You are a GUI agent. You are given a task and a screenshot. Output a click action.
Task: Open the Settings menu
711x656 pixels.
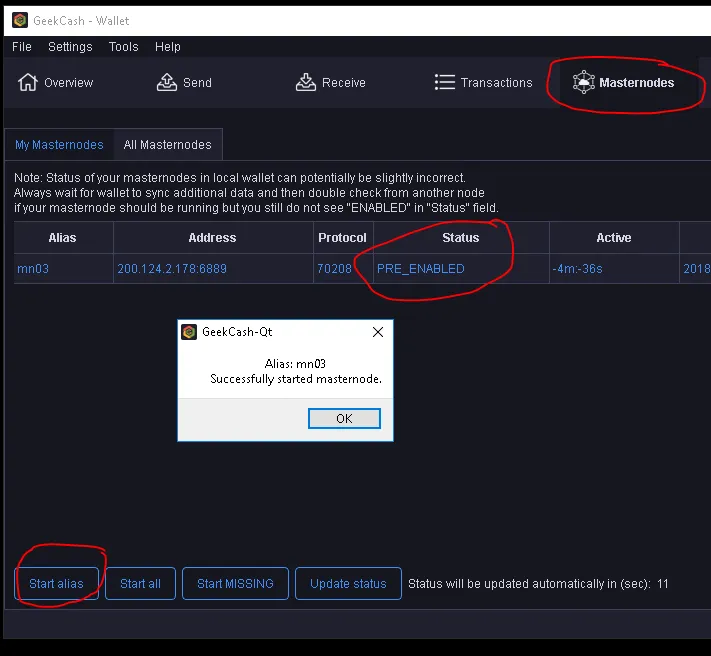click(70, 47)
